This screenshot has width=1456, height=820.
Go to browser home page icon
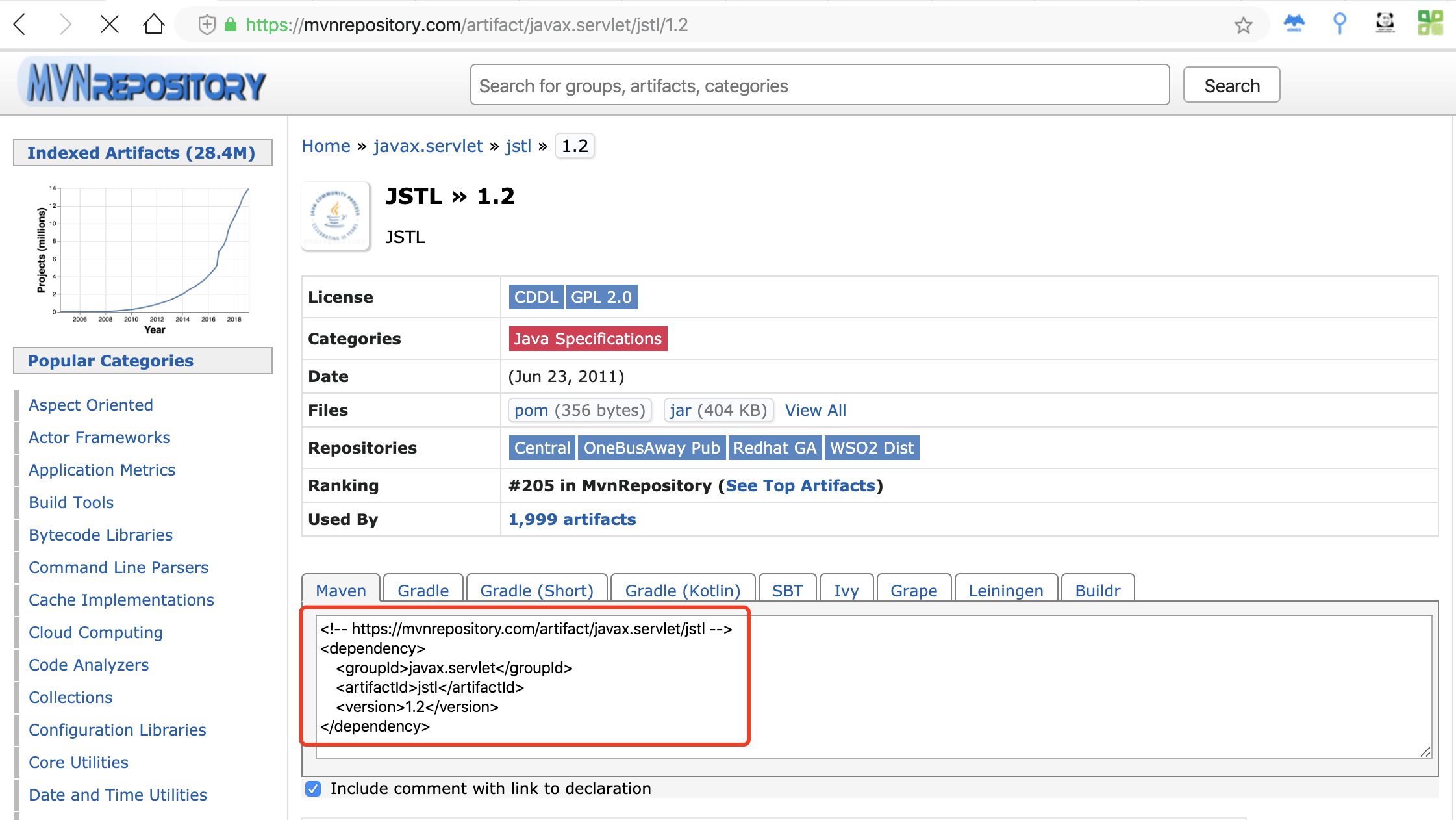pos(154,25)
